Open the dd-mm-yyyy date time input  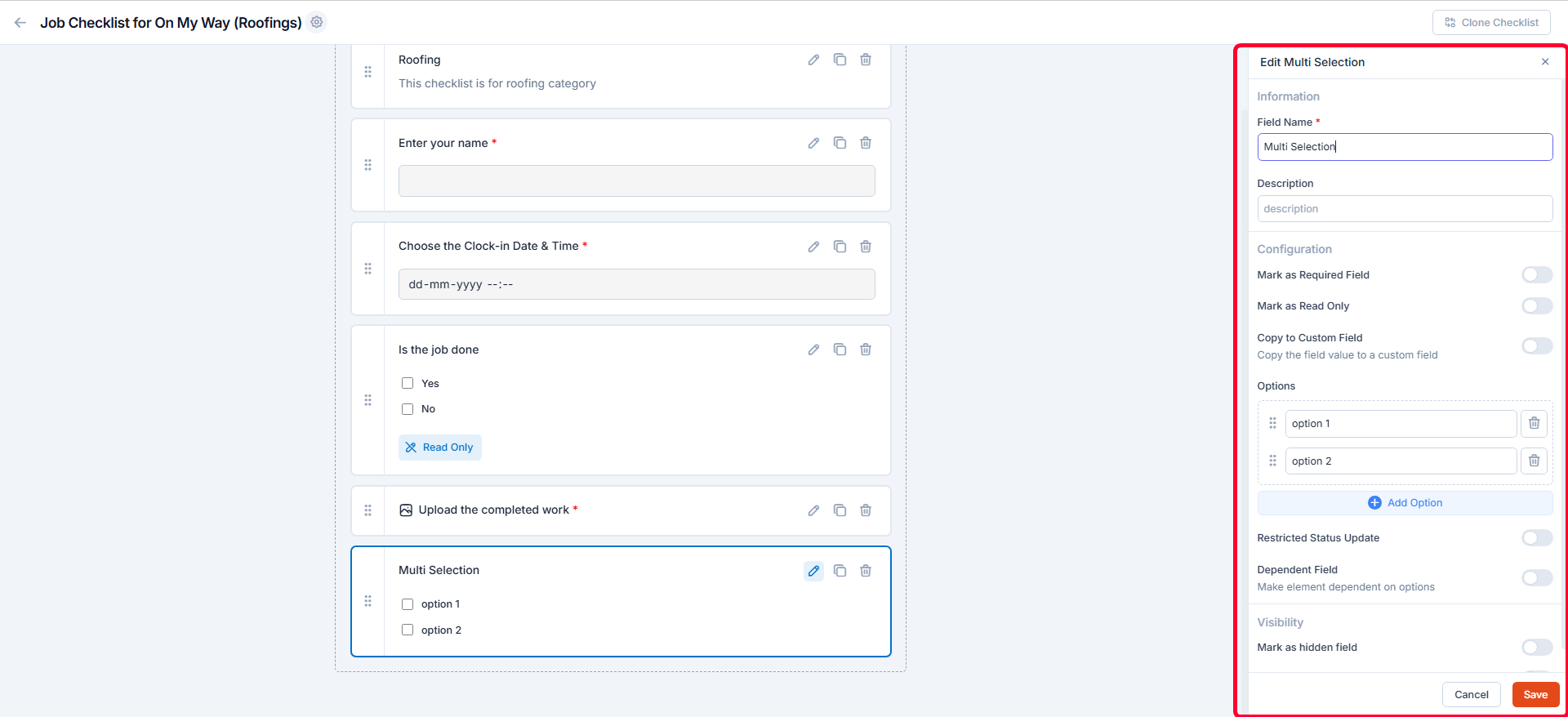tap(636, 284)
